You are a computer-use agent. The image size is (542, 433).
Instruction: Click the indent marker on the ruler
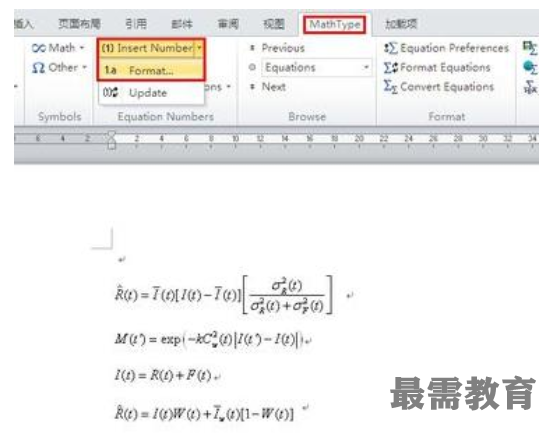point(111,139)
